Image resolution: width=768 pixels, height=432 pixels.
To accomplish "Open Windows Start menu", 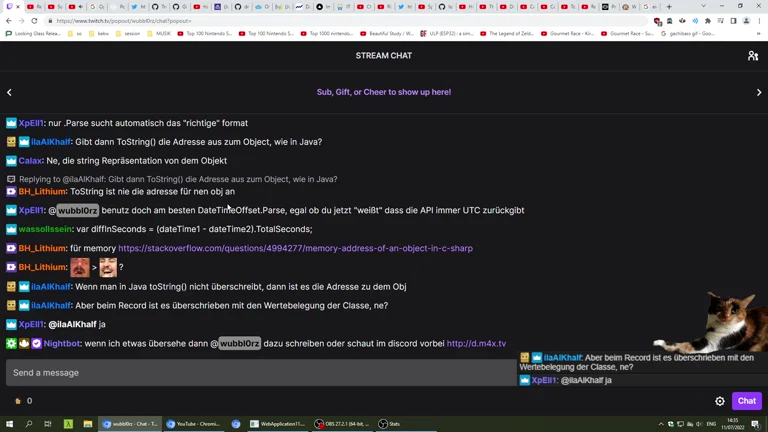I will point(9,424).
